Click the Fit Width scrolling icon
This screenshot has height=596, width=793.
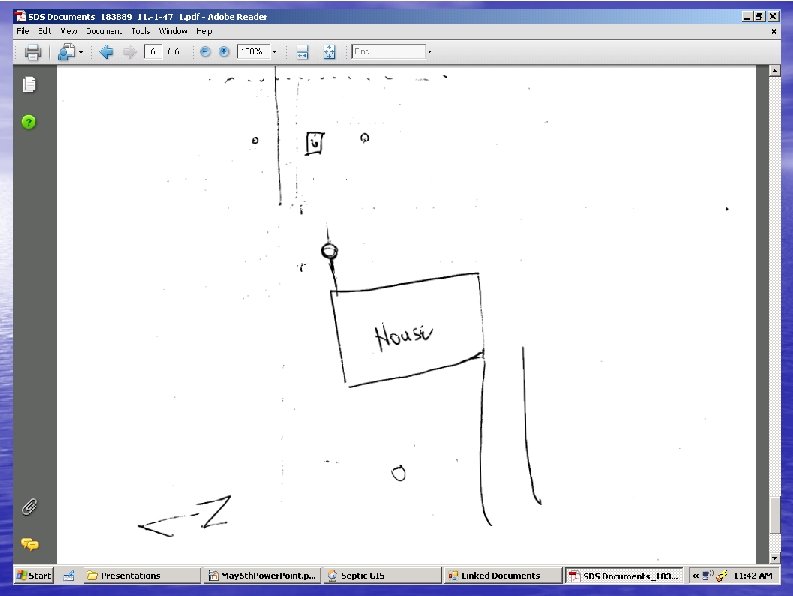302,52
